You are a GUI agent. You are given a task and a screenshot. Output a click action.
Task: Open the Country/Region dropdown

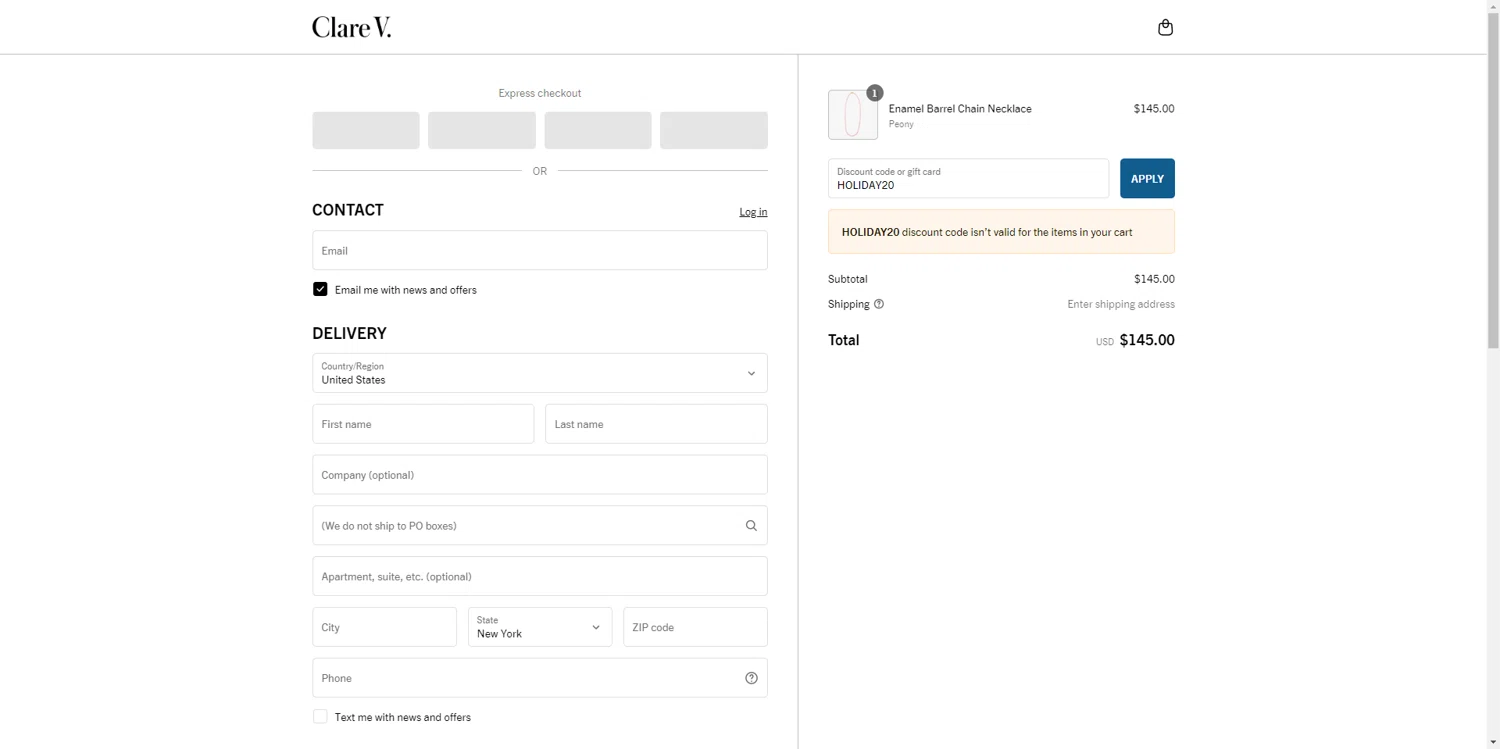[540, 373]
